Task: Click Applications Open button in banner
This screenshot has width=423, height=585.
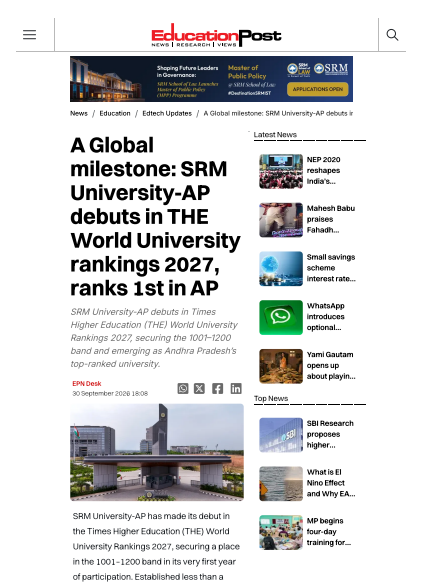Action: coord(317,89)
